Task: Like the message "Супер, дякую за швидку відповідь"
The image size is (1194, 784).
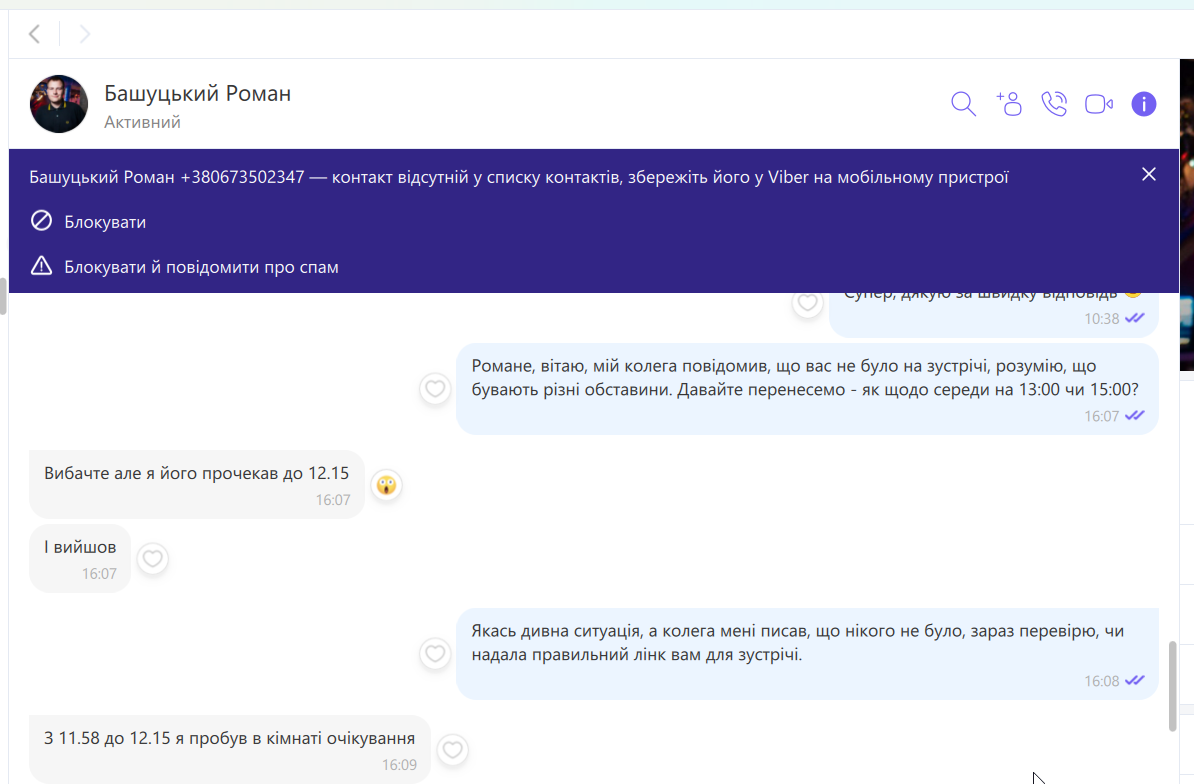Action: point(807,302)
